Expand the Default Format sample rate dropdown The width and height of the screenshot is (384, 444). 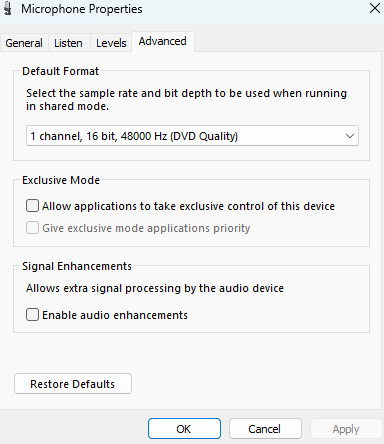192,136
